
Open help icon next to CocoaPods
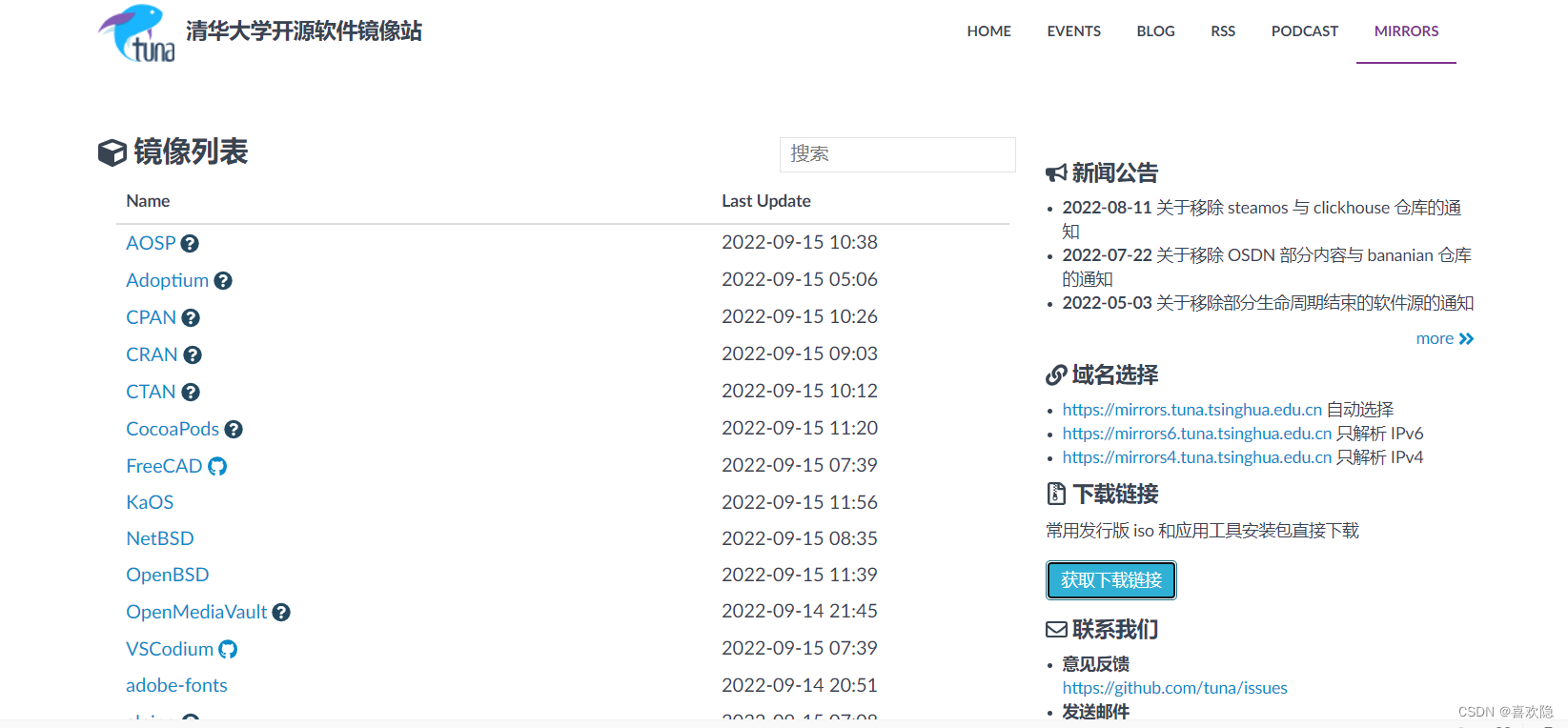pyautogui.click(x=234, y=430)
